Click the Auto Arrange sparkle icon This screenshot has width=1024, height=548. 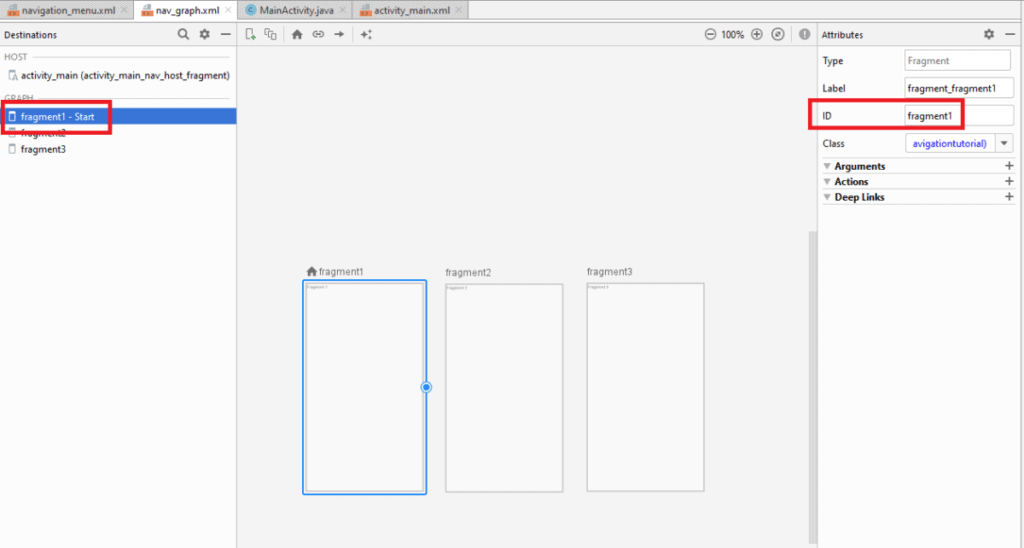(x=366, y=34)
